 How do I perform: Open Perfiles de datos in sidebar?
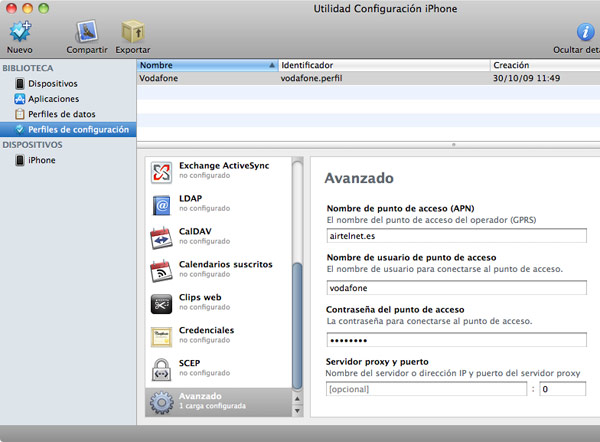coord(61,114)
